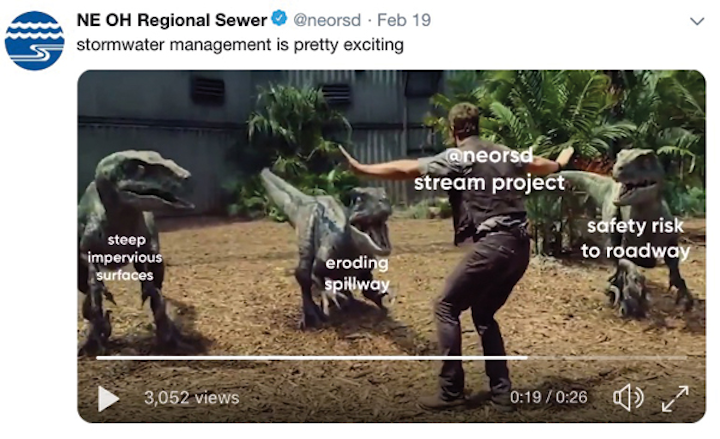Click the 'safety risk to roadway' caption
This screenshot has height=439, width=720.
tap(636, 238)
